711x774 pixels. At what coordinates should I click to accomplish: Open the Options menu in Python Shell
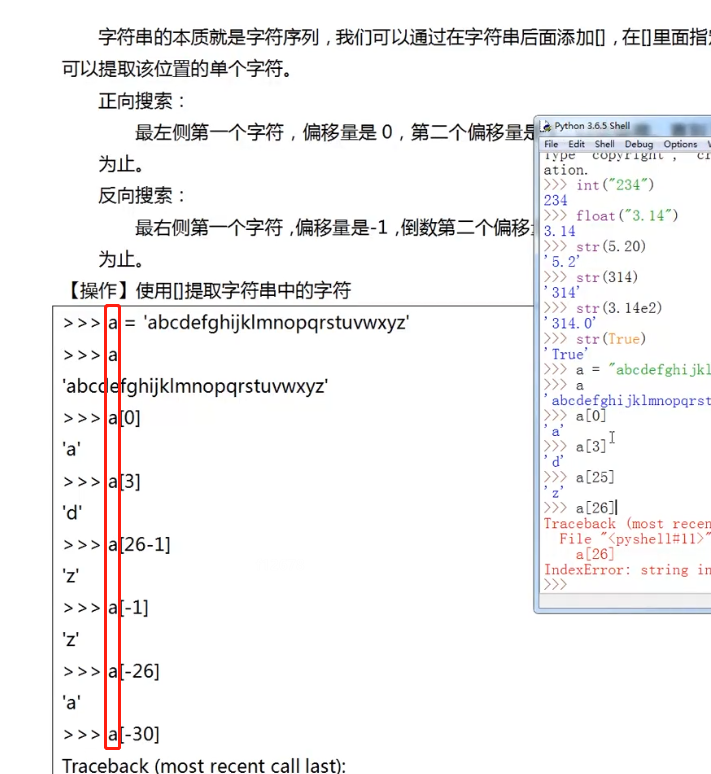click(x=680, y=144)
